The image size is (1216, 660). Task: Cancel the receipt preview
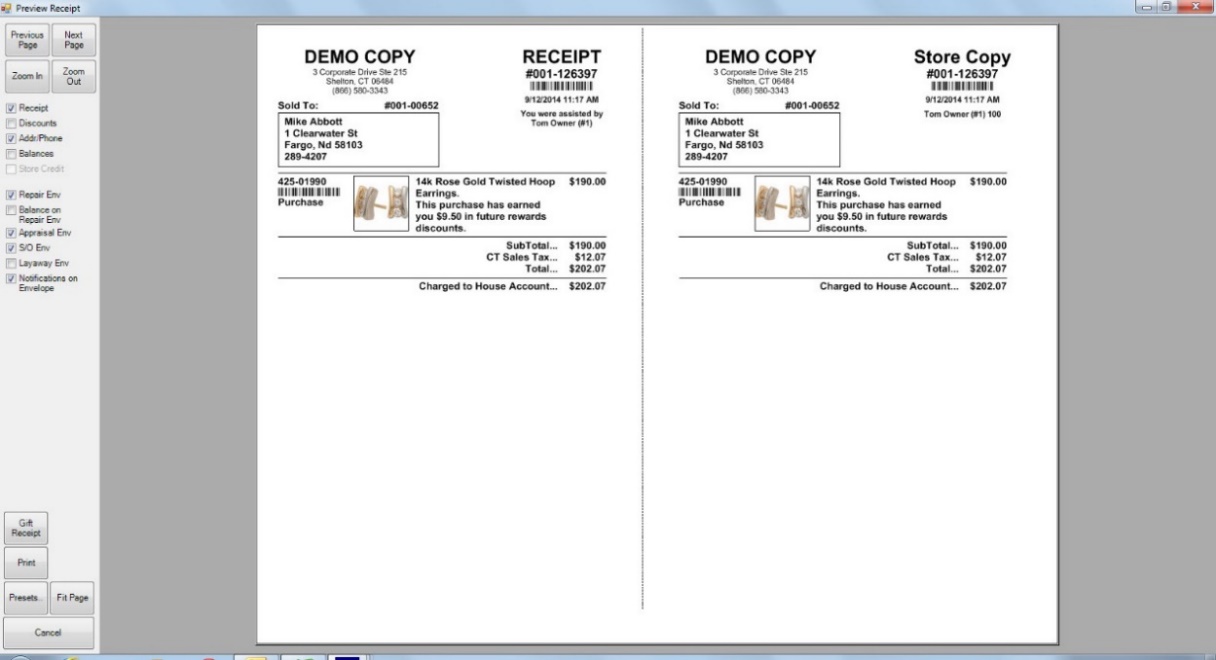point(49,632)
